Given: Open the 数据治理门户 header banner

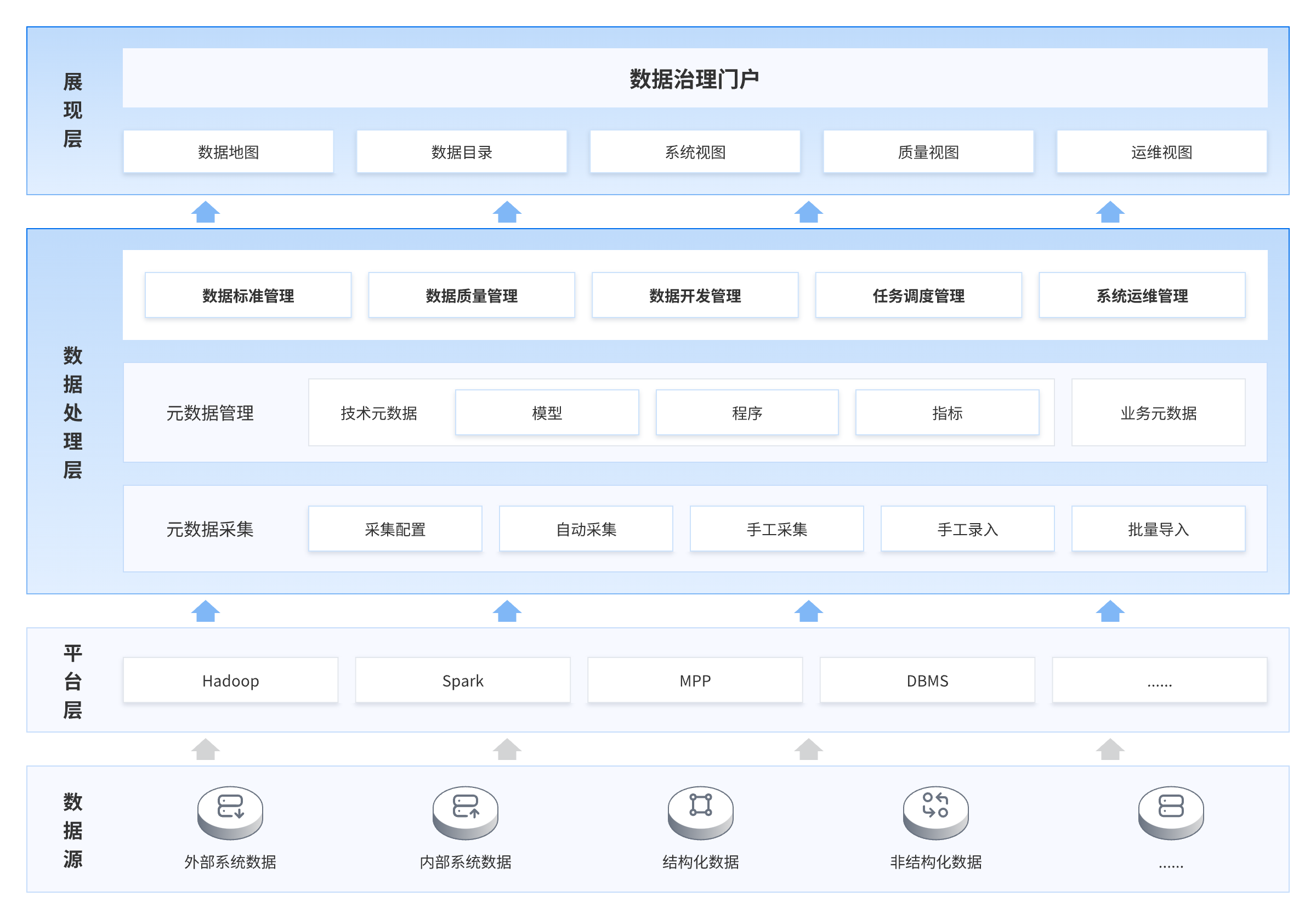Looking at the screenshot, I should point(694,78).
